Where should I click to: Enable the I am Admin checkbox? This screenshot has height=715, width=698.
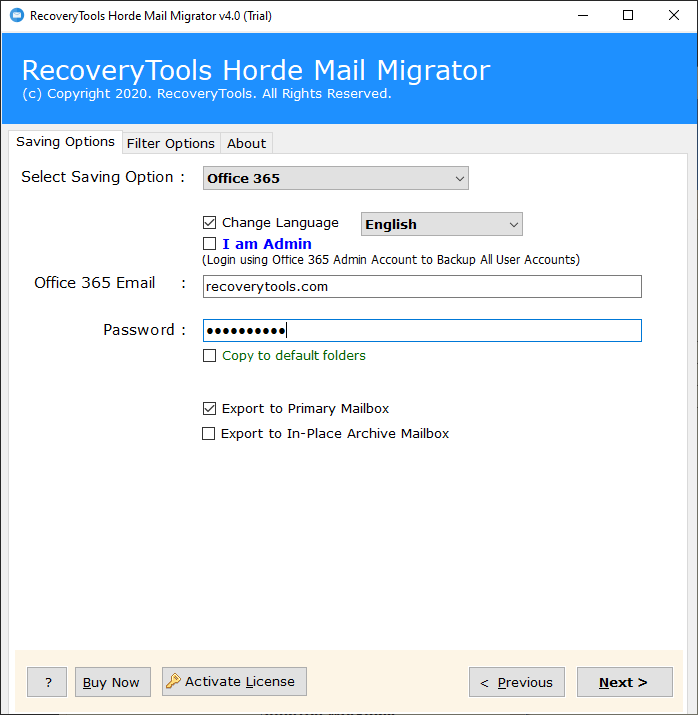(x=209, y=244)
